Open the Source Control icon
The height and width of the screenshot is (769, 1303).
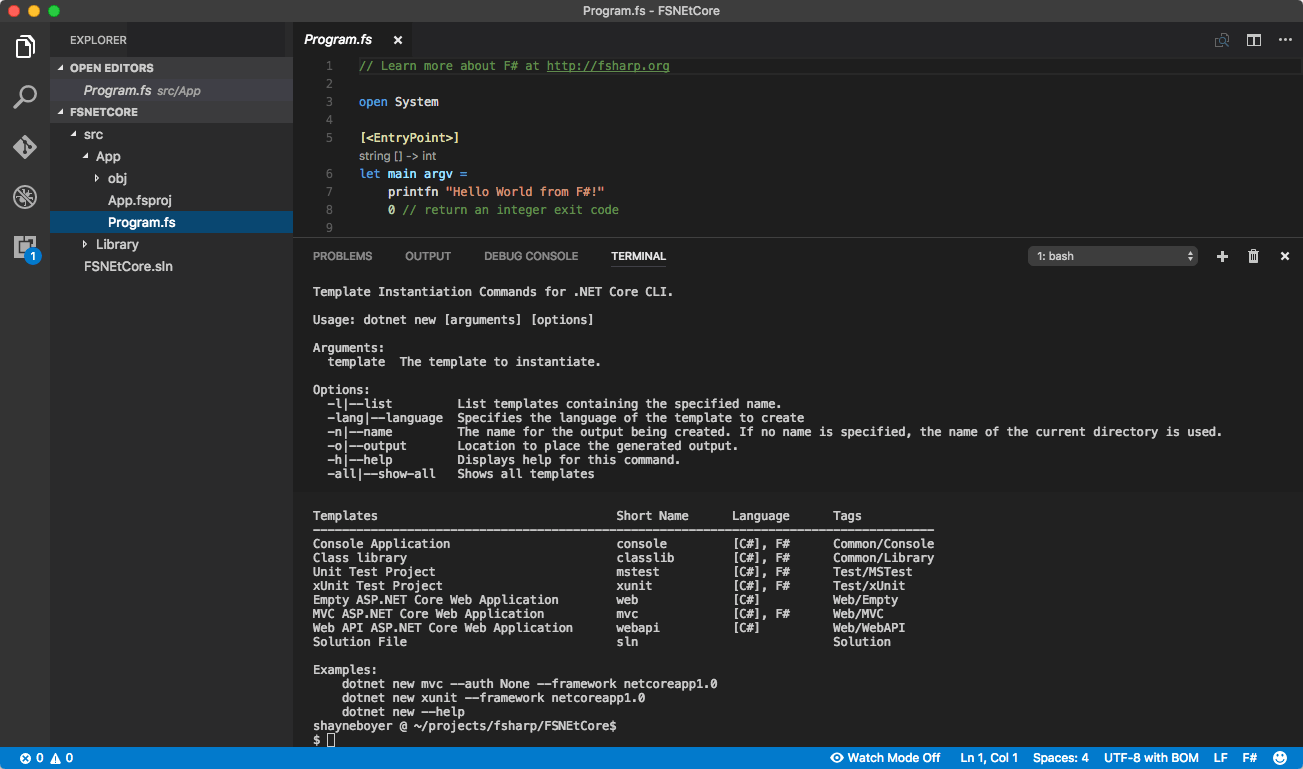tap(24, 147)
